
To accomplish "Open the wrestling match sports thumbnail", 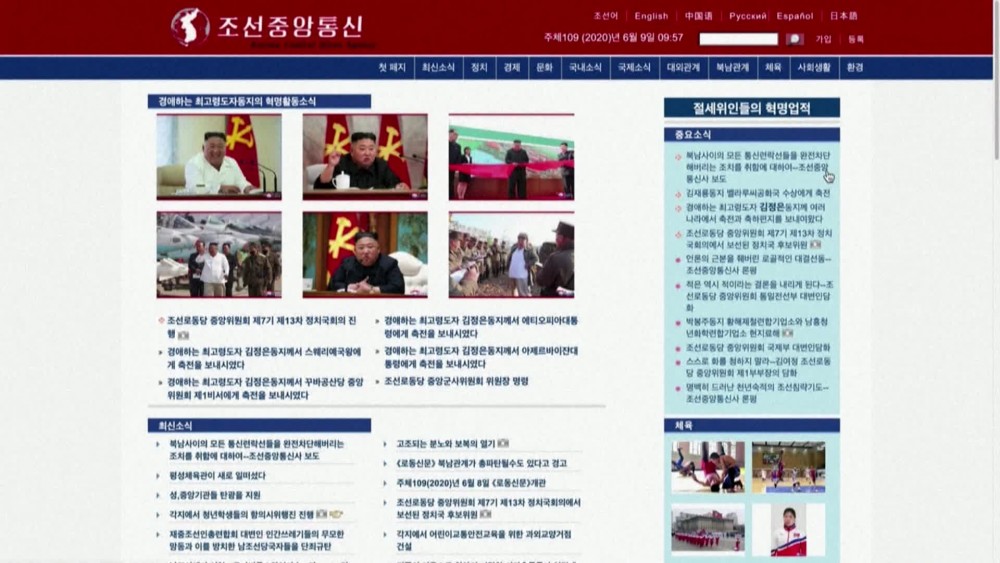I will click(708, 467).
